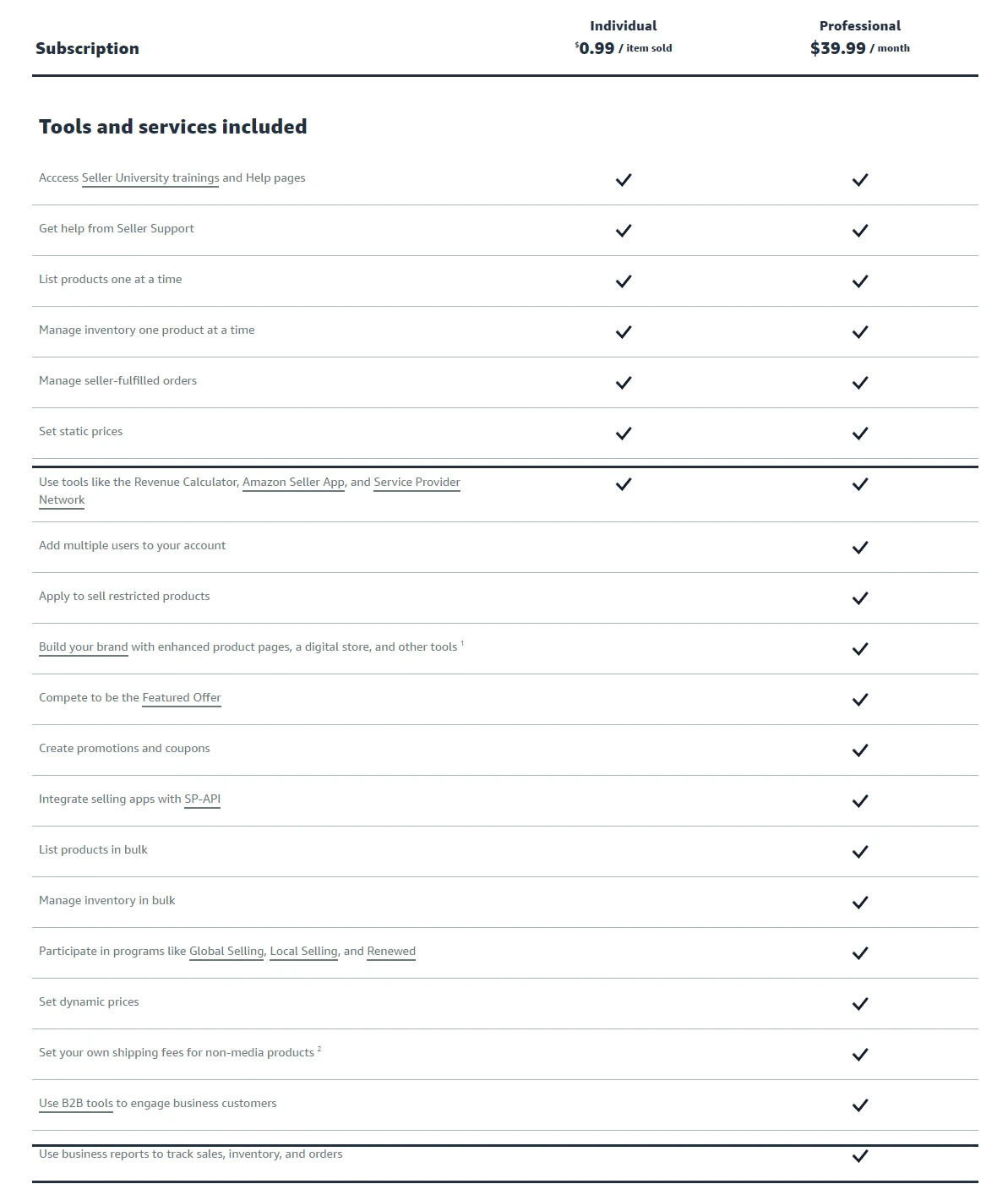1008x1184 pixels.
Task: Click the Service Provider Network link
Action: tap(417, 483)
